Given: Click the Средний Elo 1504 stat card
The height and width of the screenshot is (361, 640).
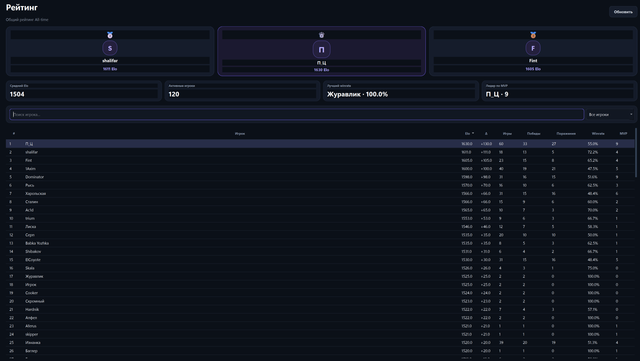Looking at the screenshot, I should (83, 91).
